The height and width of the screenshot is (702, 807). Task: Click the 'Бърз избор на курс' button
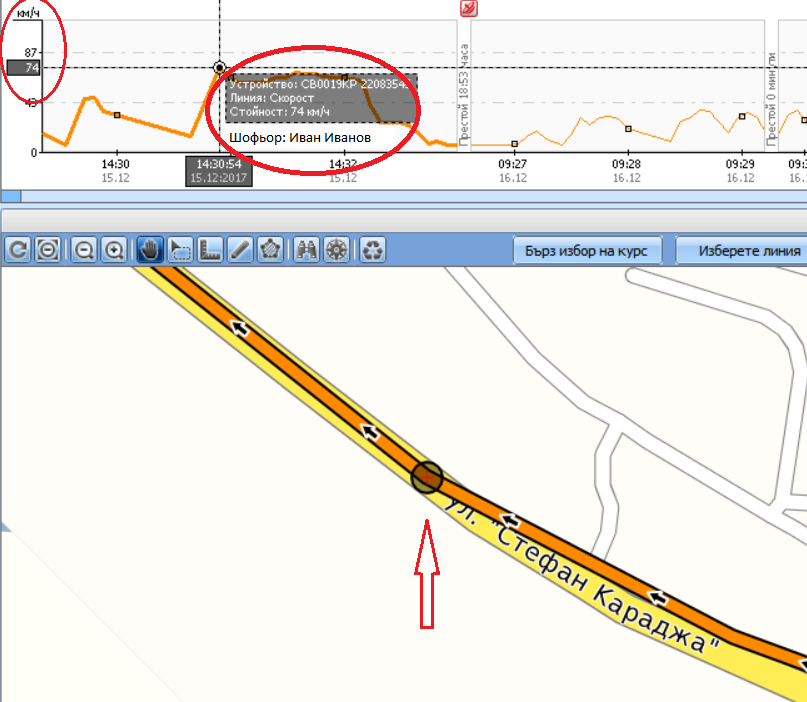[587, 251]
